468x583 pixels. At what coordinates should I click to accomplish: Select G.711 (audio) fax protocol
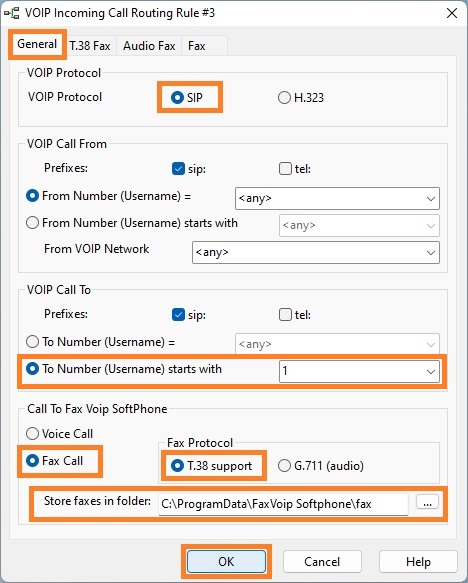284,466
